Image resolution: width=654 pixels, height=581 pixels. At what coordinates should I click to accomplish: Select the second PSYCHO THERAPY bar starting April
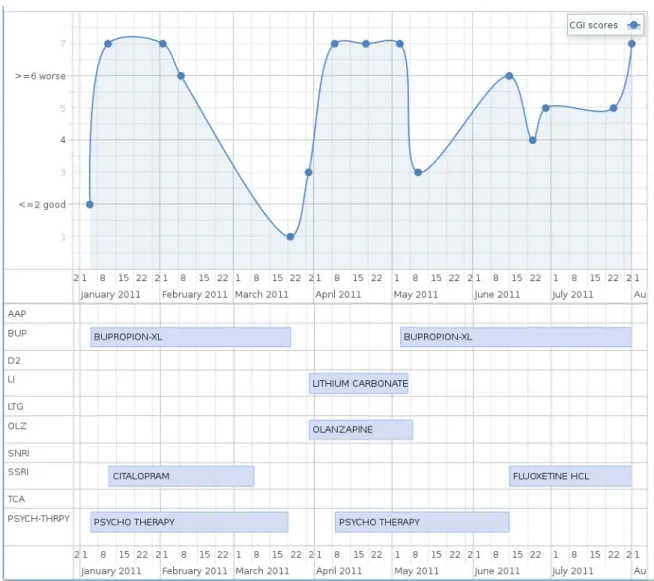pos(422,522)
